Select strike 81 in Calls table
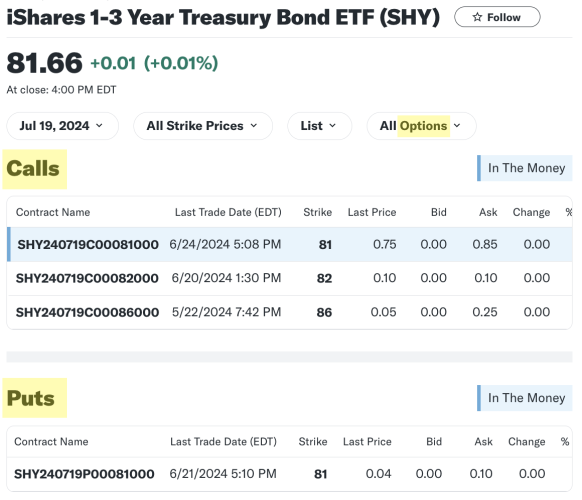Screen dimensions: 582x500 [x=325, y=245]
